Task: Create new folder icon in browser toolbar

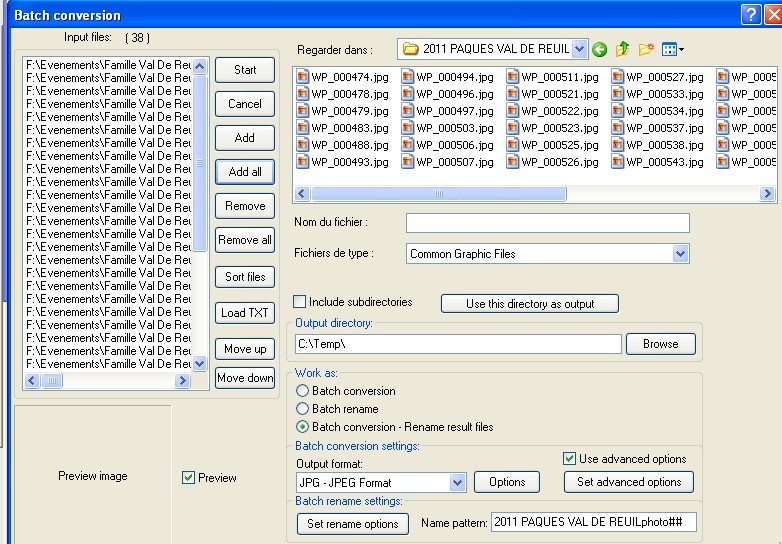Action: [646, 49]
